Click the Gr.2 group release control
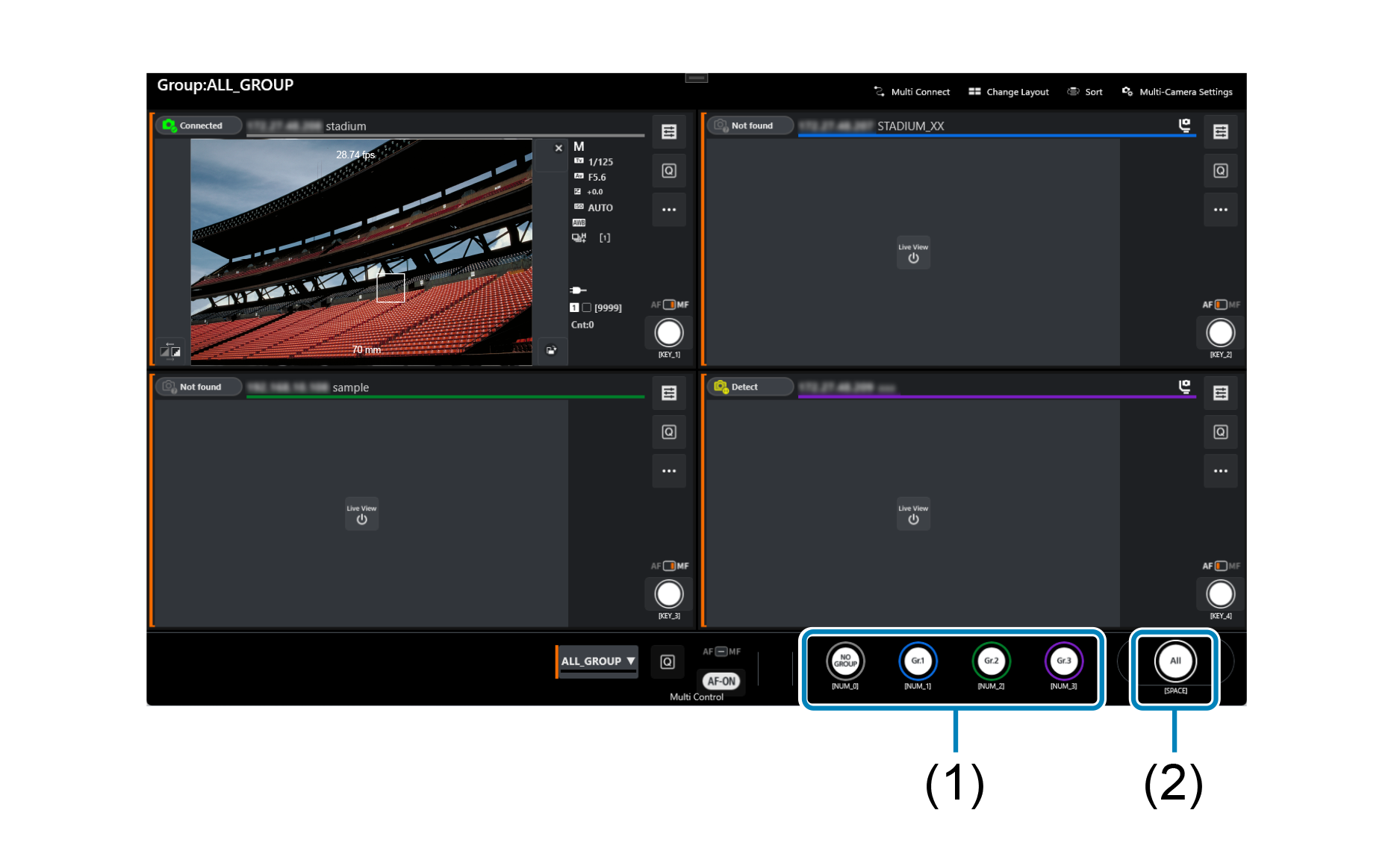This screenshot has height=863, width=1400. point(991,661)
